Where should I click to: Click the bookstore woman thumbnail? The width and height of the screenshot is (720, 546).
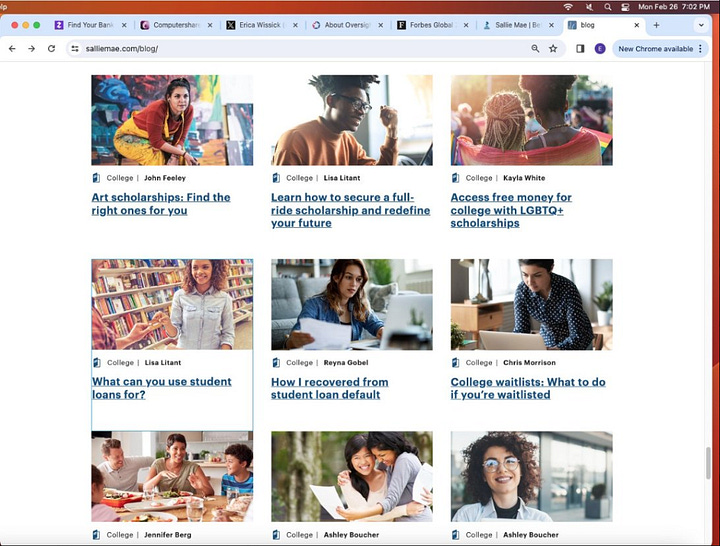[172, 304]
